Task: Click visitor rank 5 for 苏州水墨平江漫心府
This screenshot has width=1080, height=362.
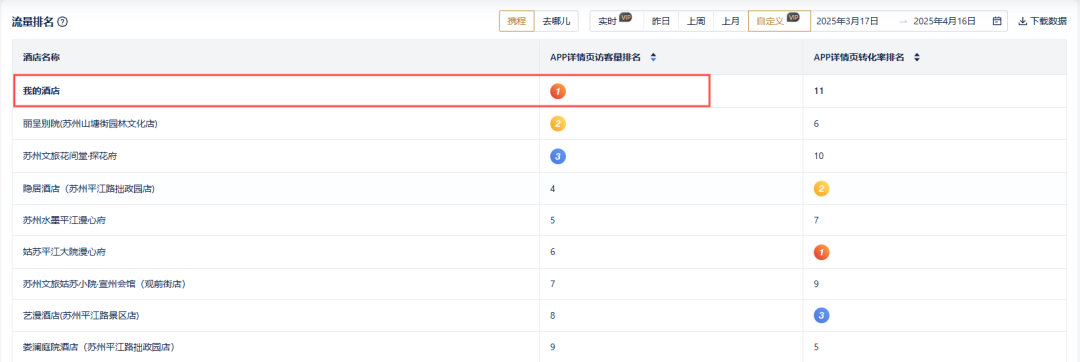Action: click(x=553, y=221)
